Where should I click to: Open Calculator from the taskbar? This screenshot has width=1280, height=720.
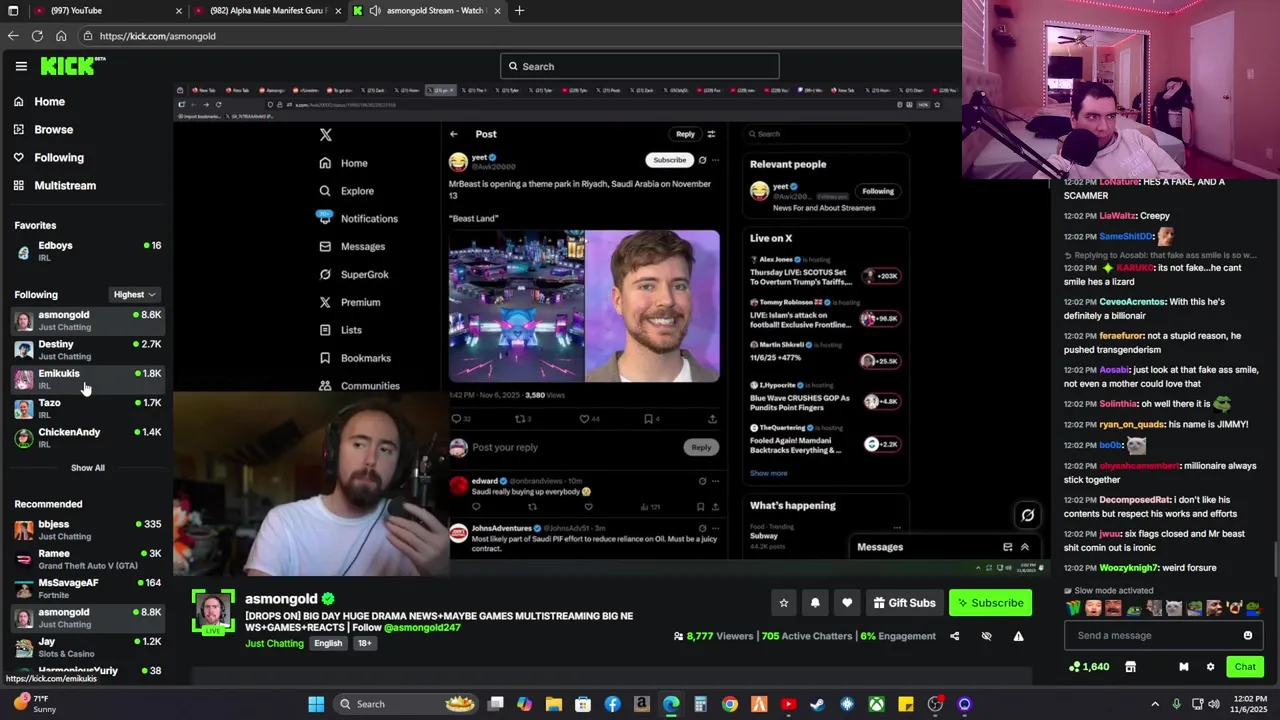[700, 704]
